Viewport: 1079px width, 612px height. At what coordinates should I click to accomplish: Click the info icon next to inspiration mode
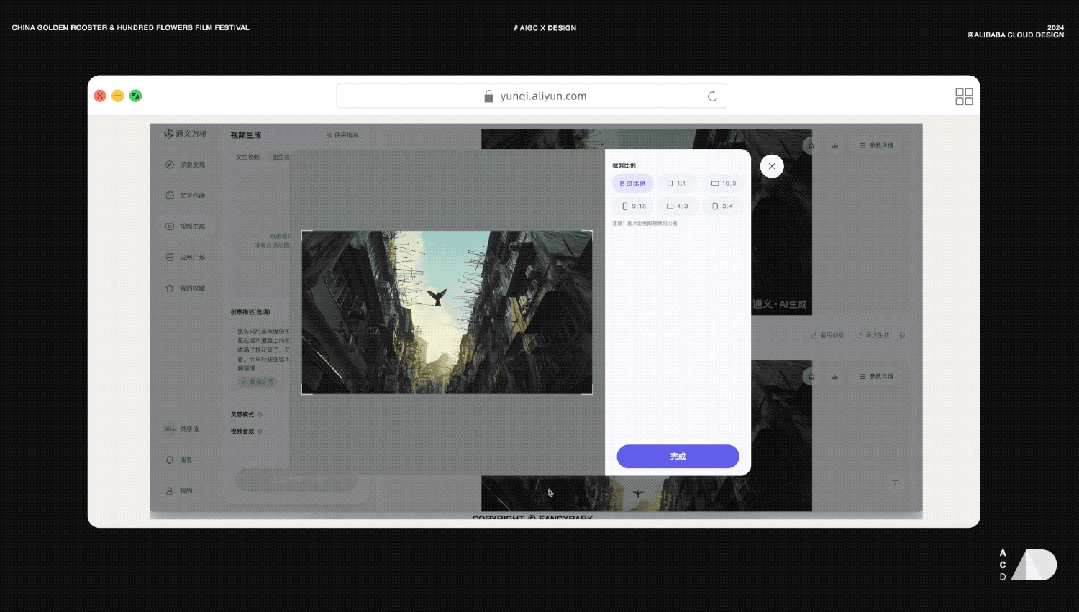click(x=260, y=414)
